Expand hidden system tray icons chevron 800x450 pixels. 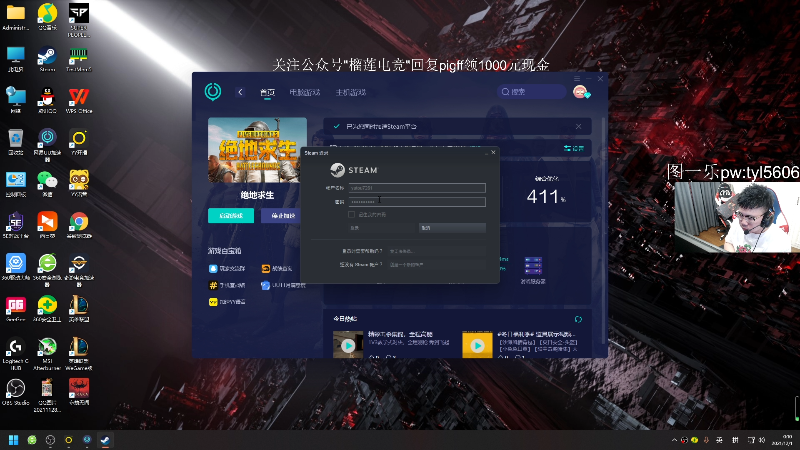674,440
